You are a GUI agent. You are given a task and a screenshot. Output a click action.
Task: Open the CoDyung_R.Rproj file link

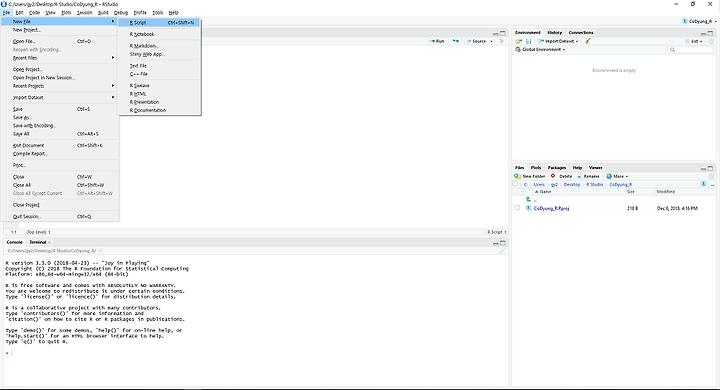coord(551,209)
